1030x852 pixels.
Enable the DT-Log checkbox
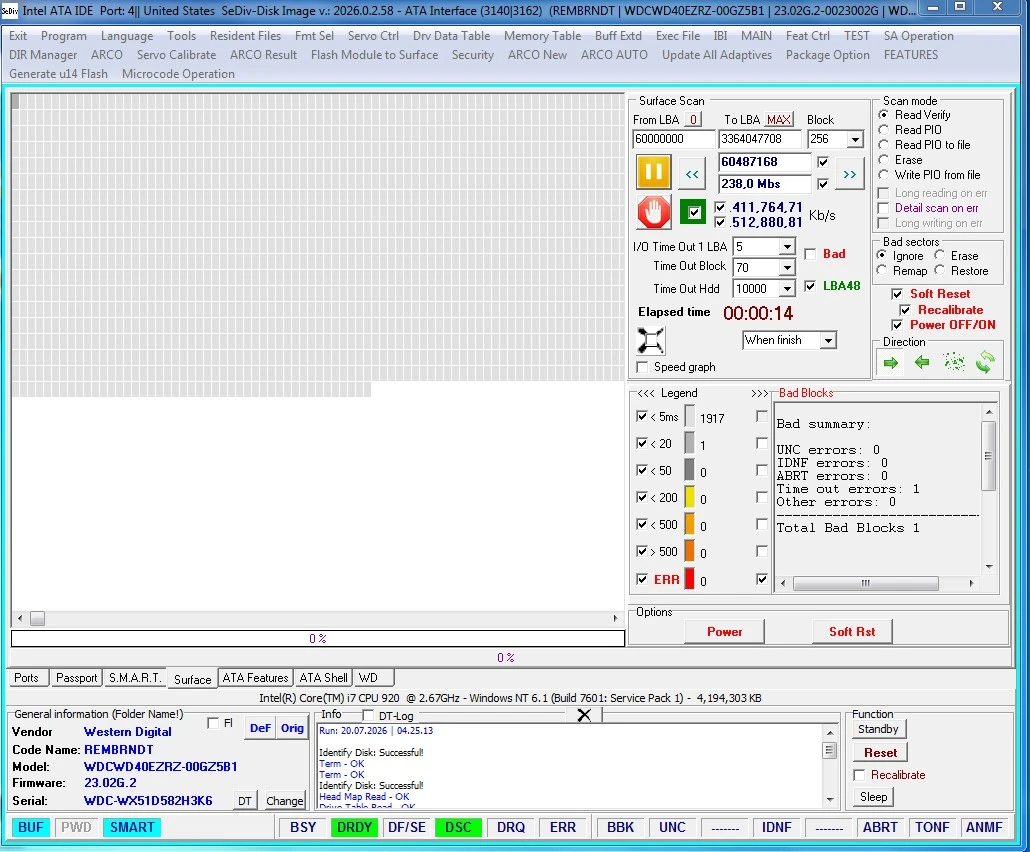368,715
